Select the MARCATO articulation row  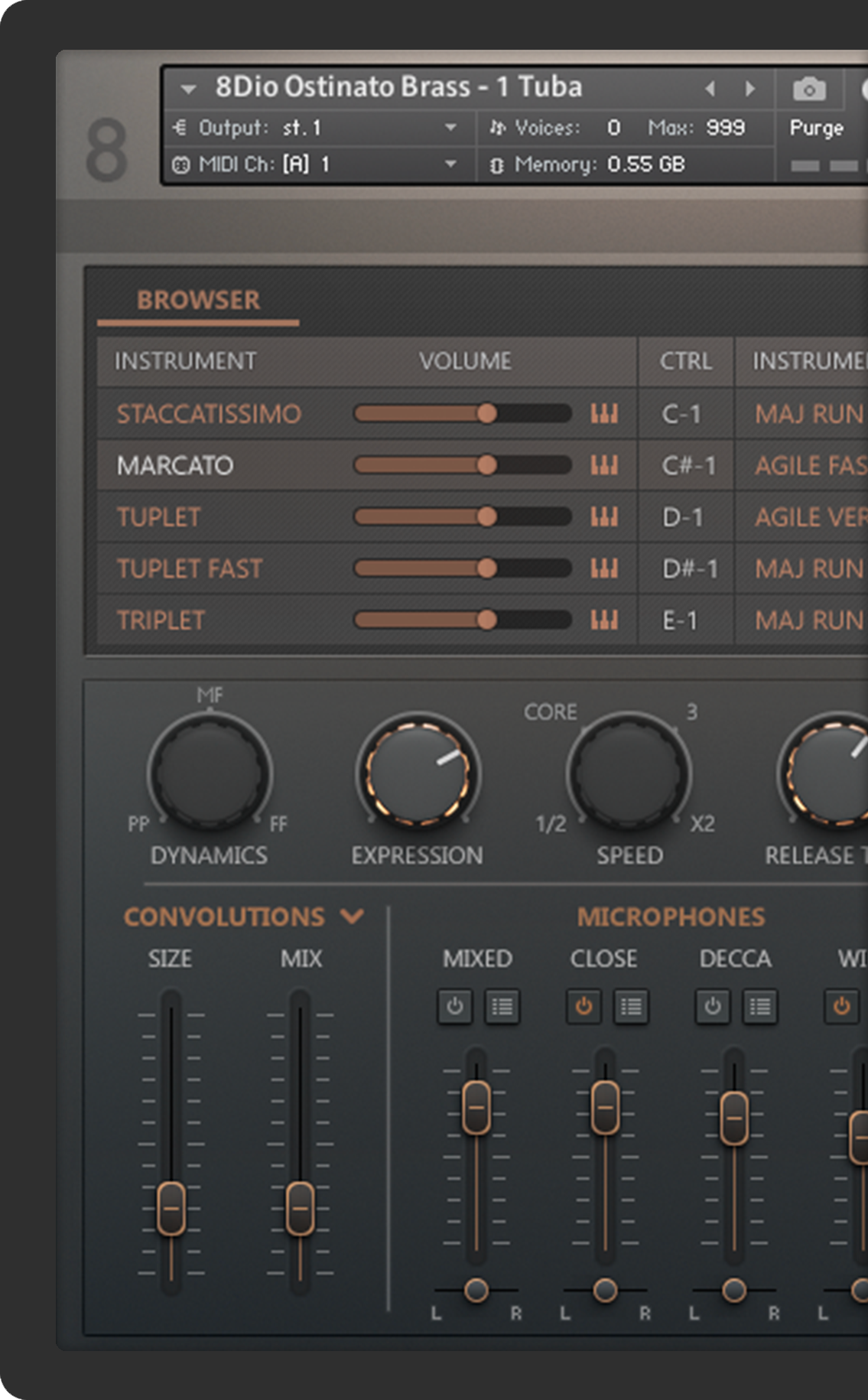175,465
